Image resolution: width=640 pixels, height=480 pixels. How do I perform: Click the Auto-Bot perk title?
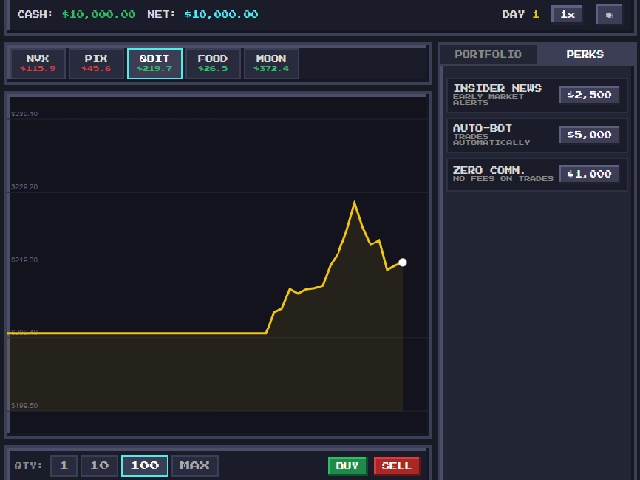point(482,128)
